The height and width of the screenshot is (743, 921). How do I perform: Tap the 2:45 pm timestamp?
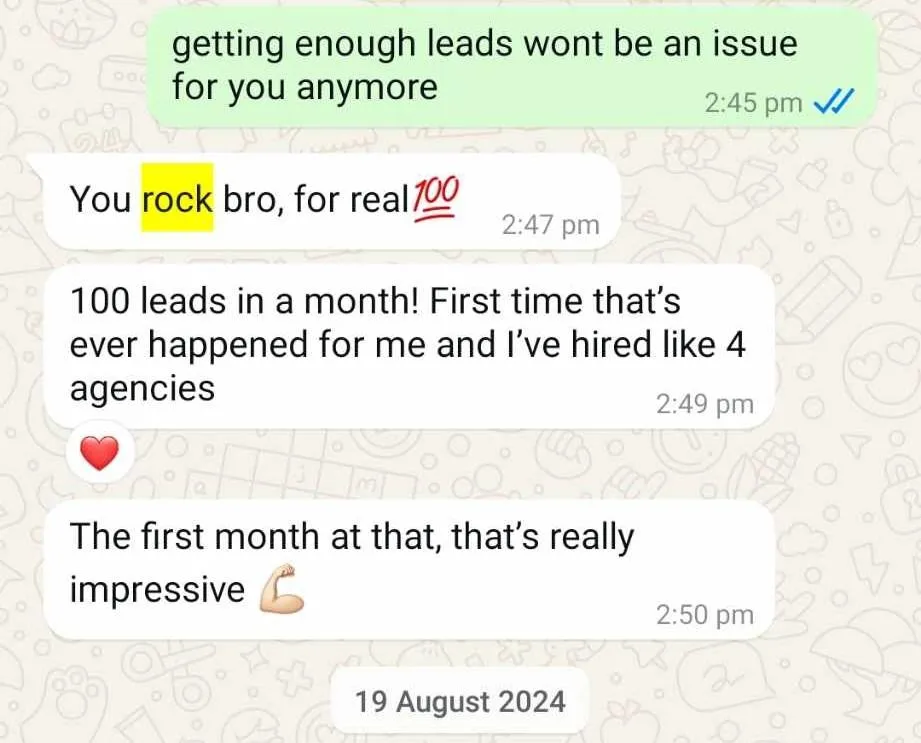[753, 103]
